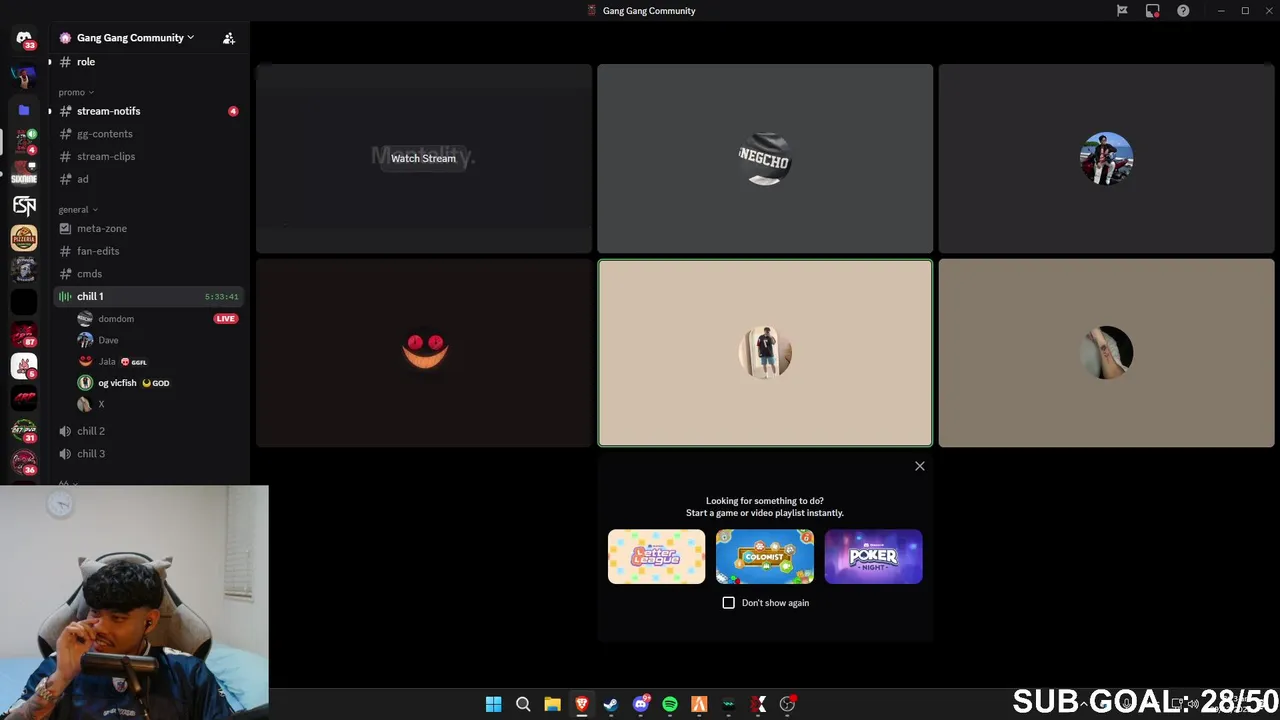1280x720 pixels.
Task: Open the stream-clips channel
Action: click(148, 156)
